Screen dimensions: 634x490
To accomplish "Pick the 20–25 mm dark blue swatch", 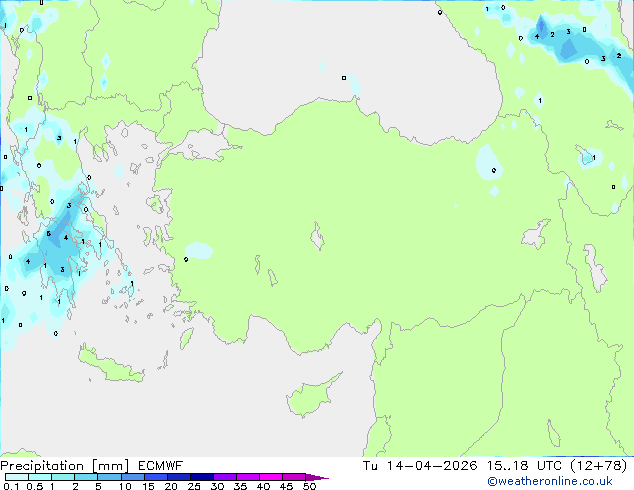I will 179,477.
